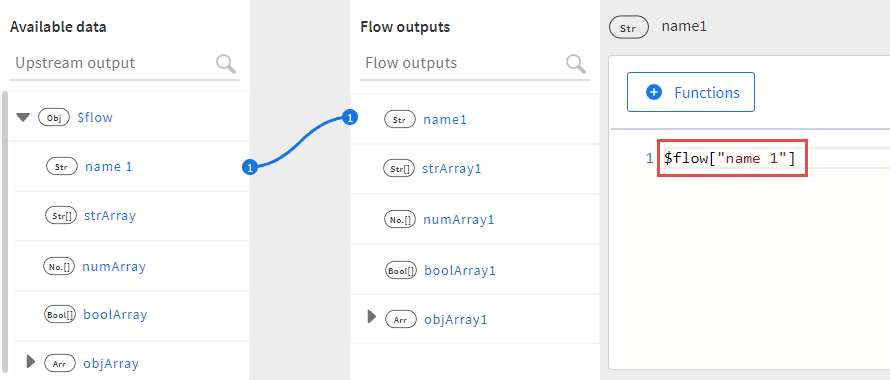The height and width of the screenshot is (380, 890).
Task: Click the mapping connector dot on name1
Action: (x=350, y=118)
